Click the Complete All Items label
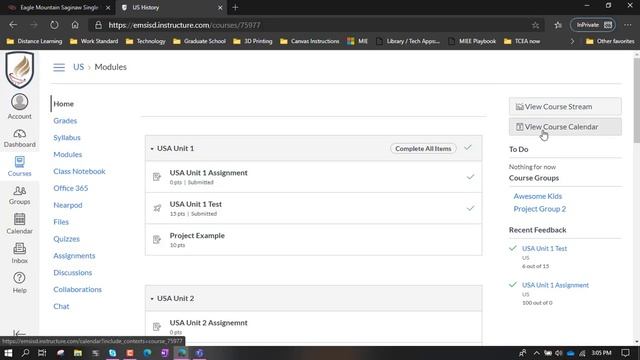Image resolution: width=640 pixels, height=360 pixels. pyautogui.click(x=423, y=149)
